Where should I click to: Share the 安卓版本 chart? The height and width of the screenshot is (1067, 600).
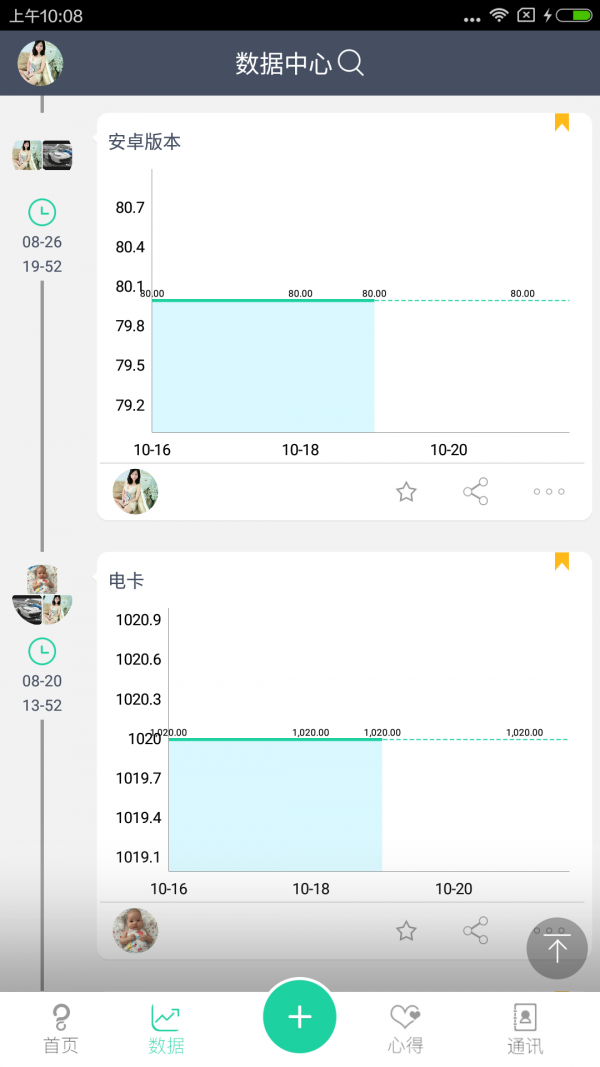coord(476,491)
